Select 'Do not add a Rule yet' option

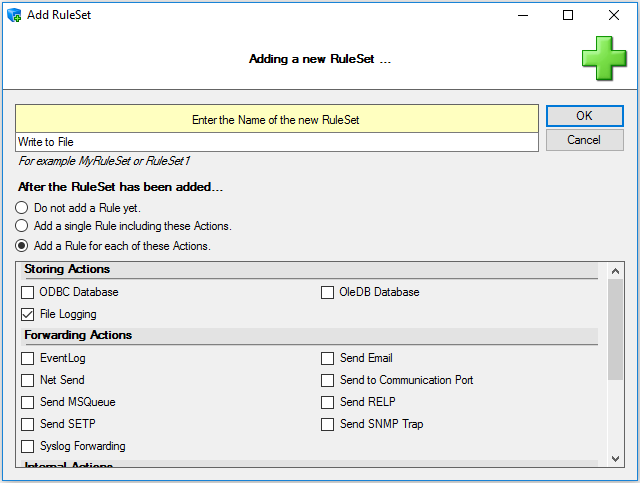click(21, 208)
